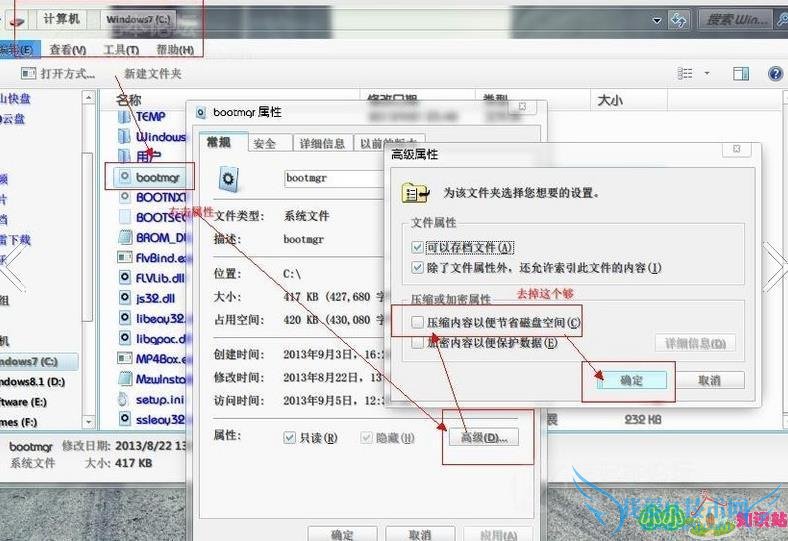This screenshot has height=541, width=788.
Task: Click 确定 in the 高级属性 dialog
Action: [632, 380]
